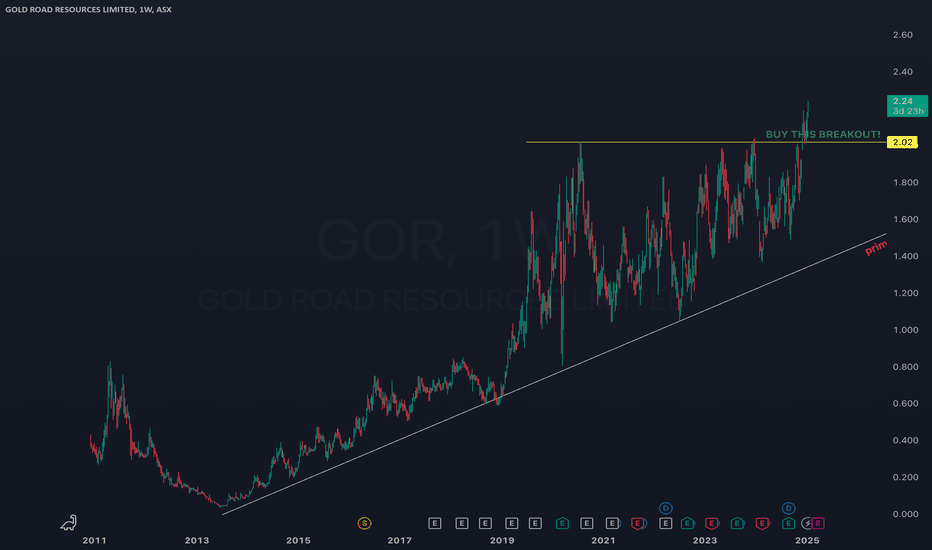
Task: Click the 1.200 price axis label
Action: [905, 293]
